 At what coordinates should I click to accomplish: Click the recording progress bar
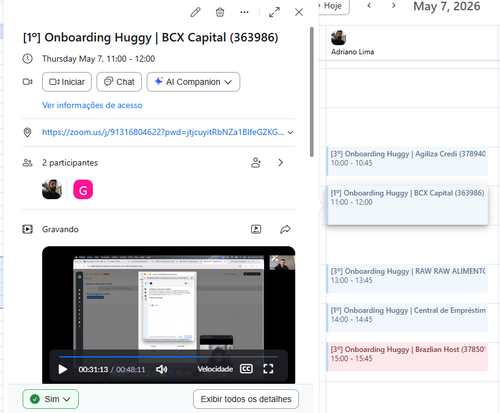pos(168,357)
